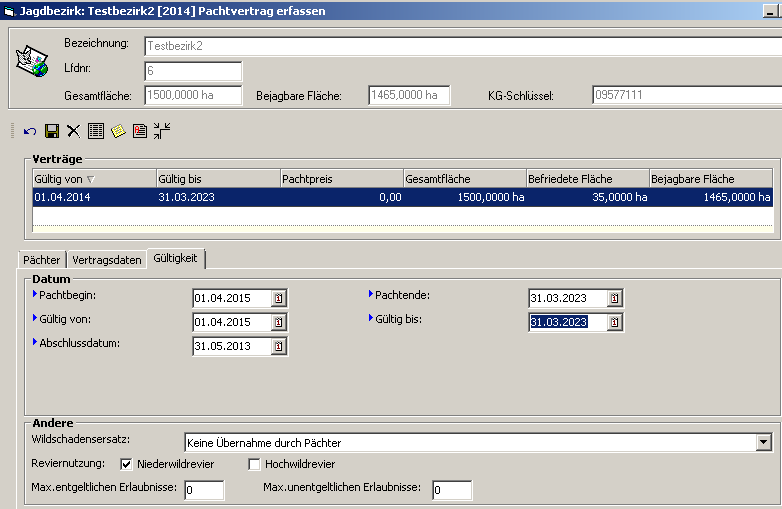Open the list table view icon
Image resolution: width=782 pixels, height=509 pixels.
(x=96, y=131)
